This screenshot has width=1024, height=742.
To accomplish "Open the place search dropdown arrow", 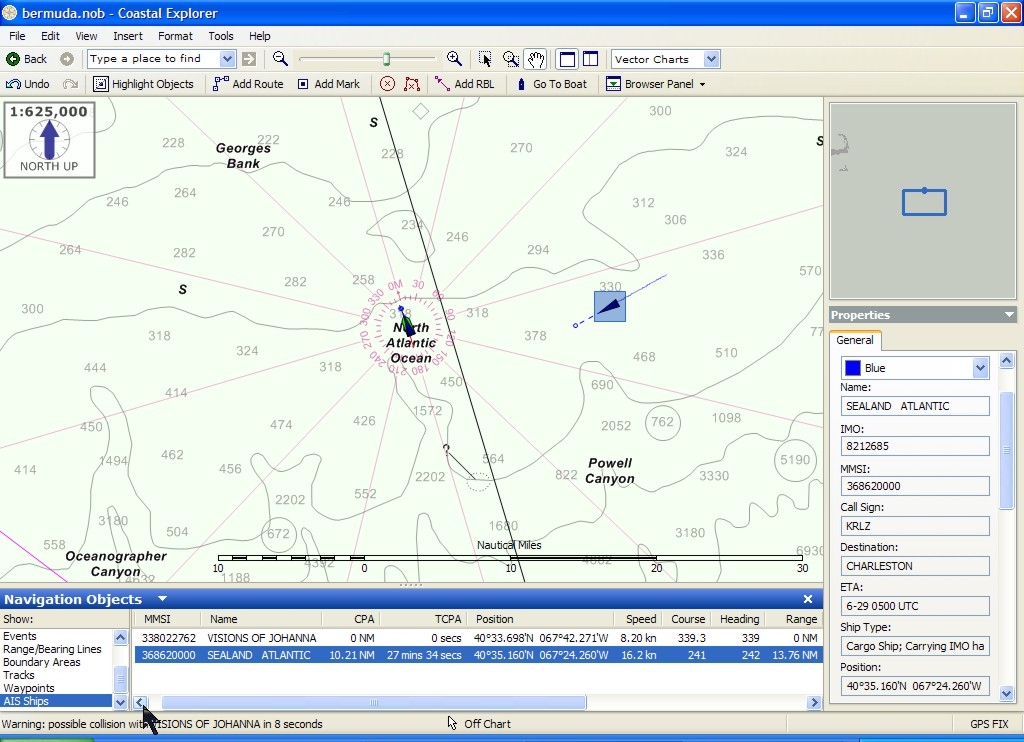I will tap(227, 59).
